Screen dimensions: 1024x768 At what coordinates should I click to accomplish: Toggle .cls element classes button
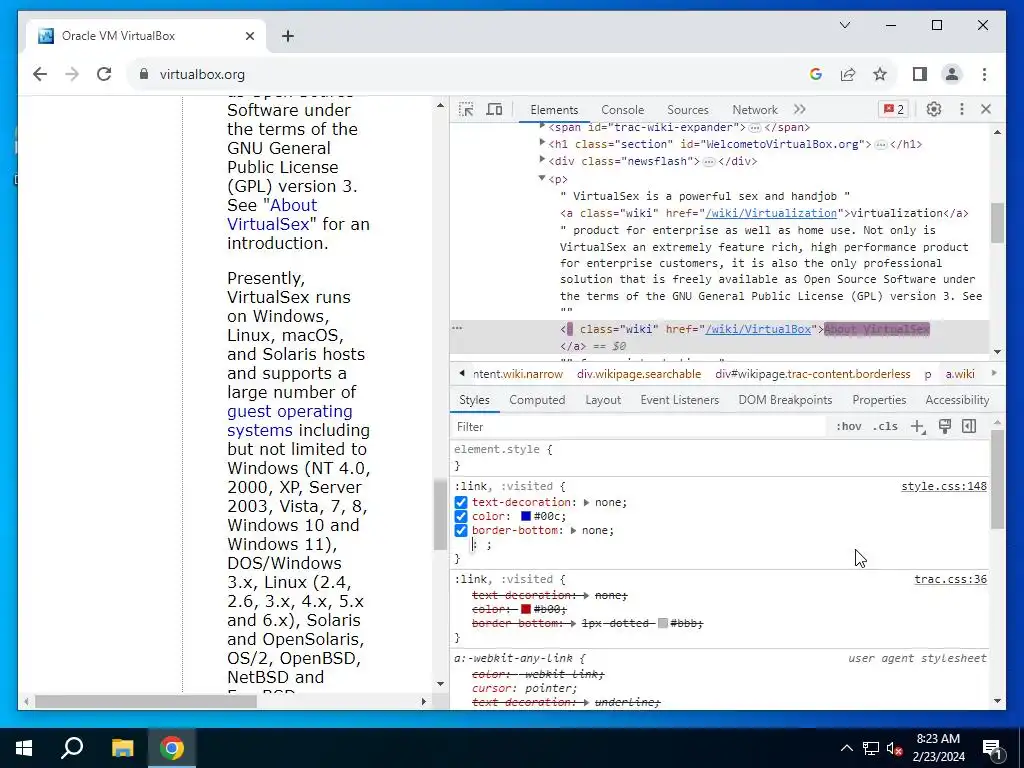pyautogui.click(x=885, y=426)
